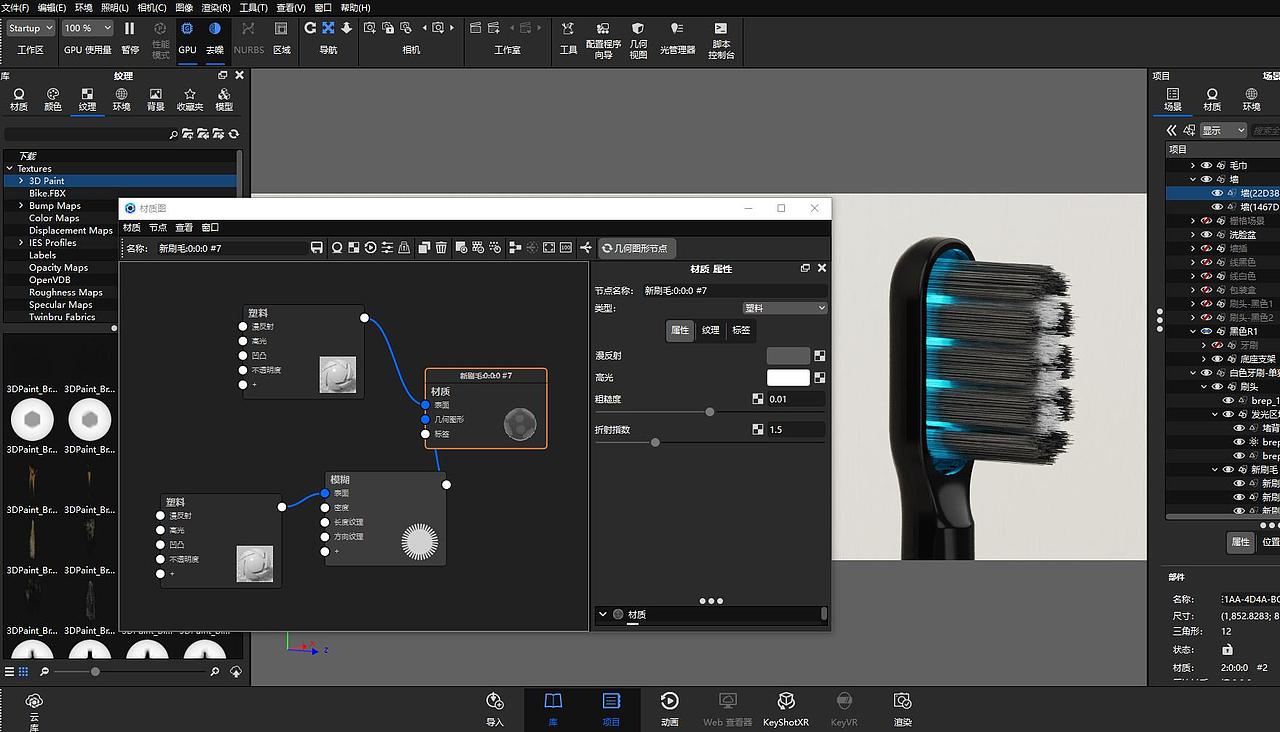Open the 脚本控制台 scripting console

coord(721,40)
